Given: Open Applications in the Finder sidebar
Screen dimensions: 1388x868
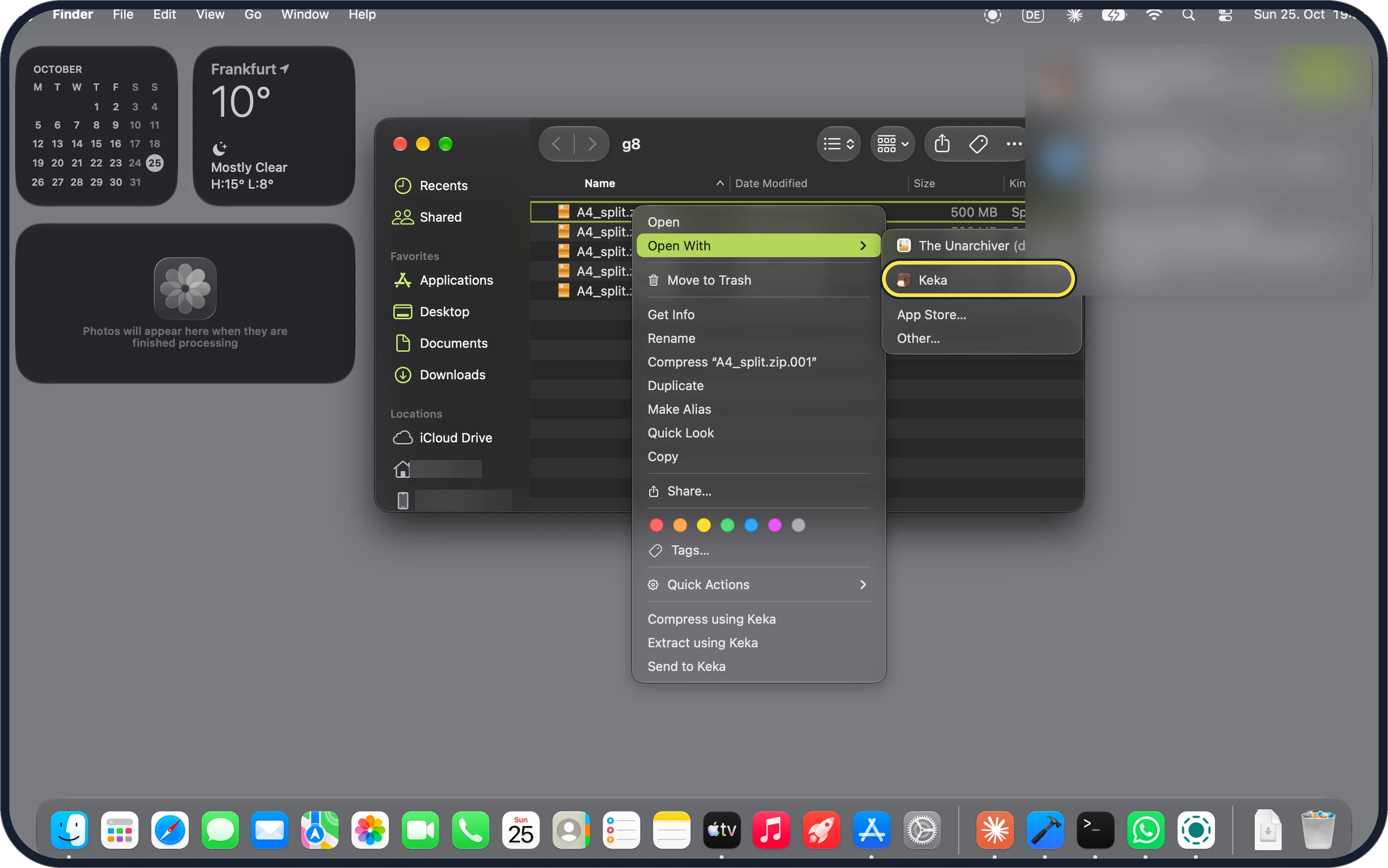Looking at the screenshot, I should (443, 280).
